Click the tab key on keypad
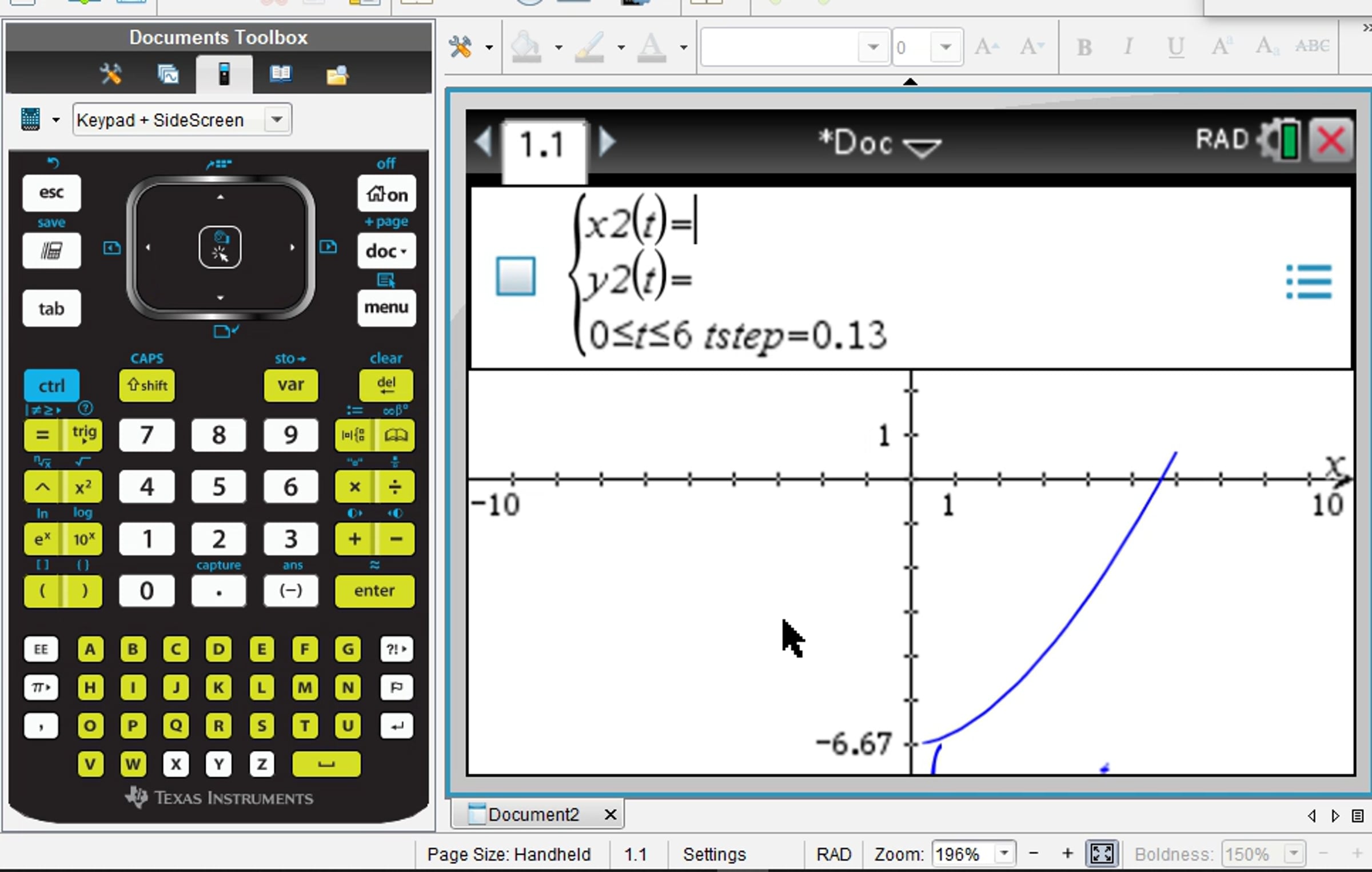Viewport: 1372px width, 872px height. [x=51, y=309]
